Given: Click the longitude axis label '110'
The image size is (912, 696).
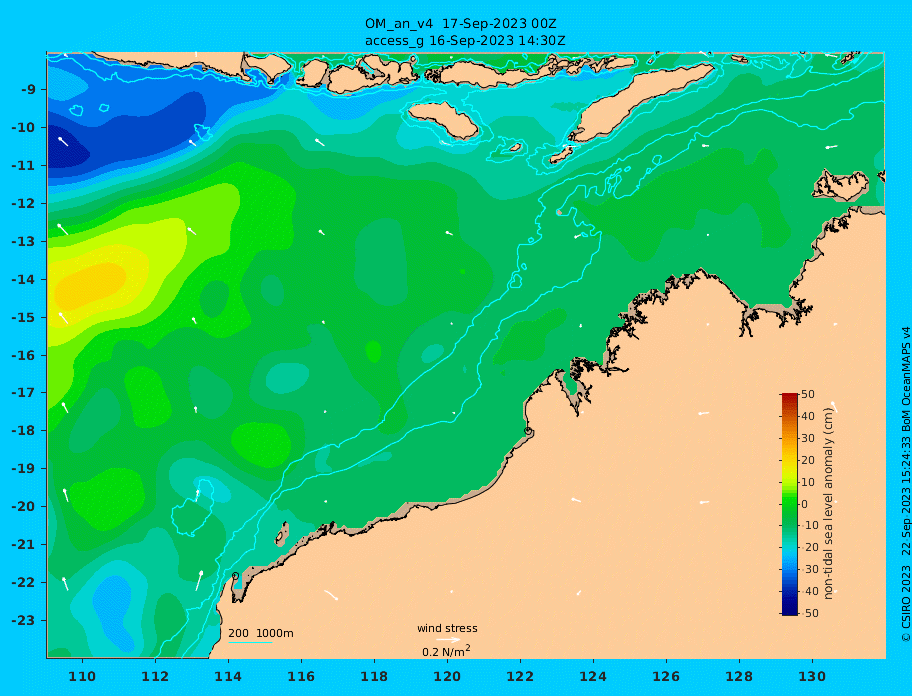Looking at the screenshot, I should click(x=82, y=676).
